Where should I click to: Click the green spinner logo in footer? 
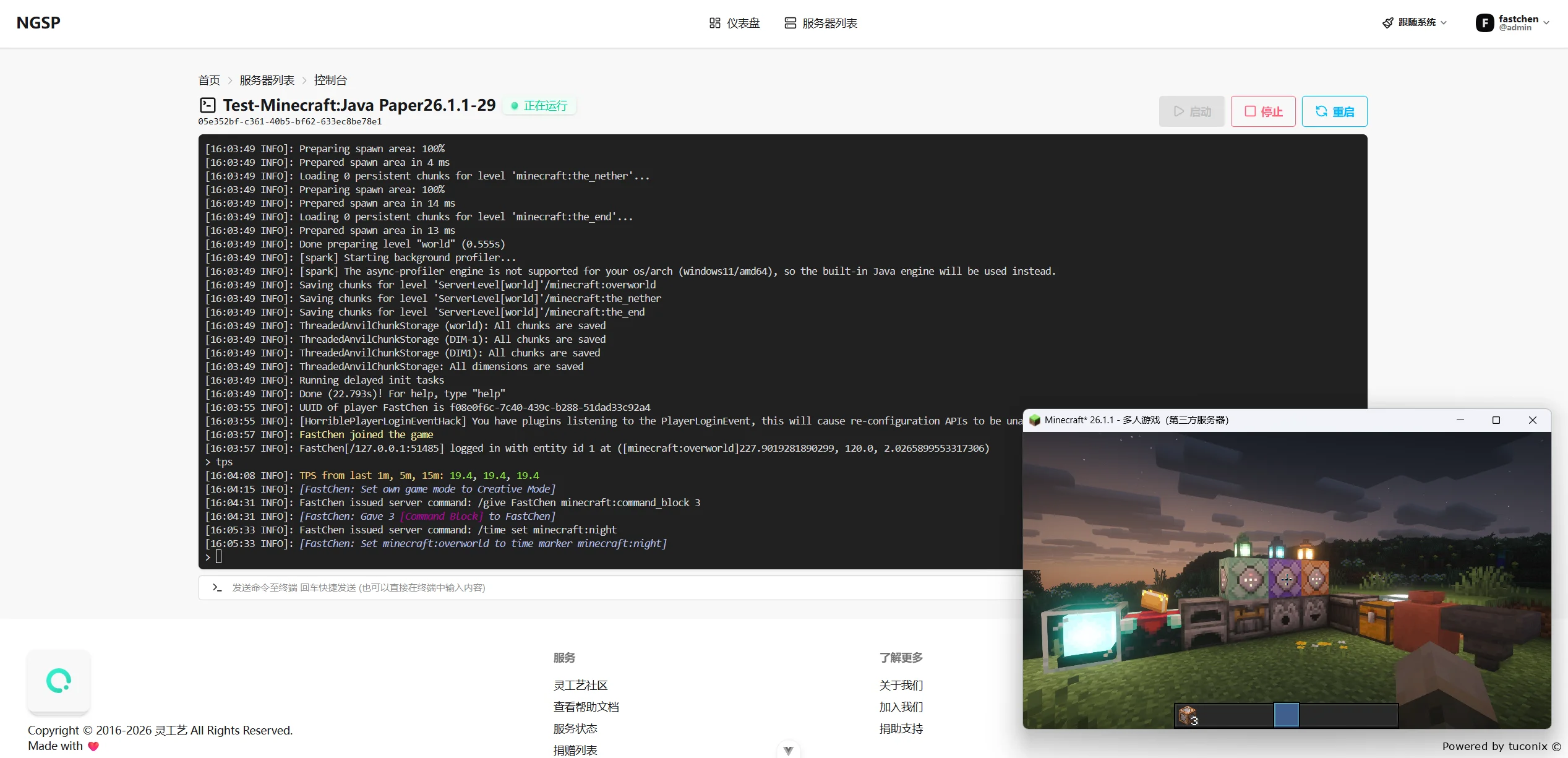click(59, 681)
